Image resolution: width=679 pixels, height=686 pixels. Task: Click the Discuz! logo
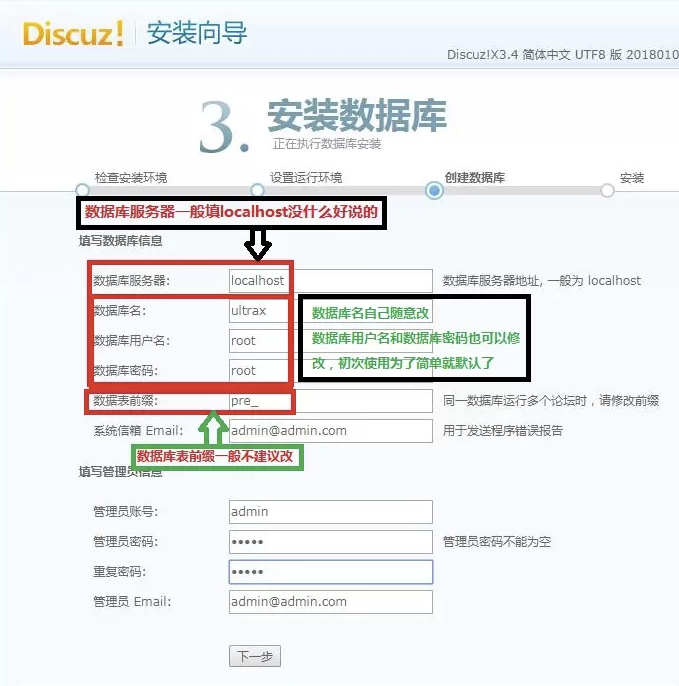pyautogui.click(x=73, y=34)
